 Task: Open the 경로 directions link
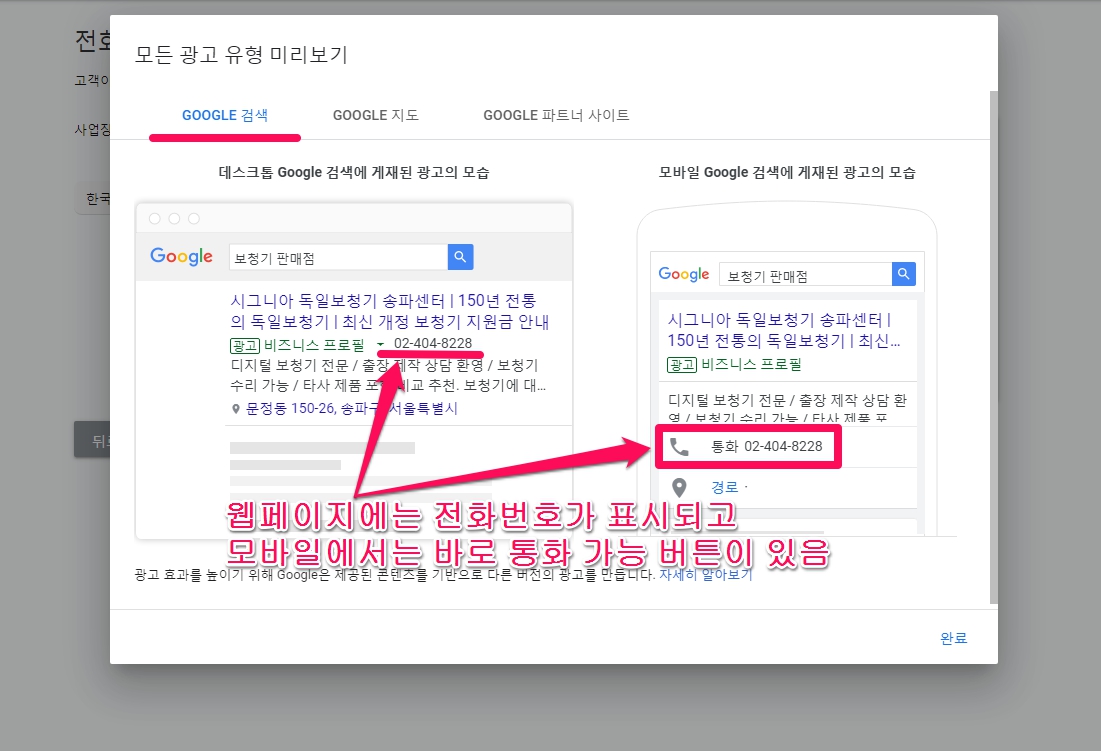tap(725, 487)
